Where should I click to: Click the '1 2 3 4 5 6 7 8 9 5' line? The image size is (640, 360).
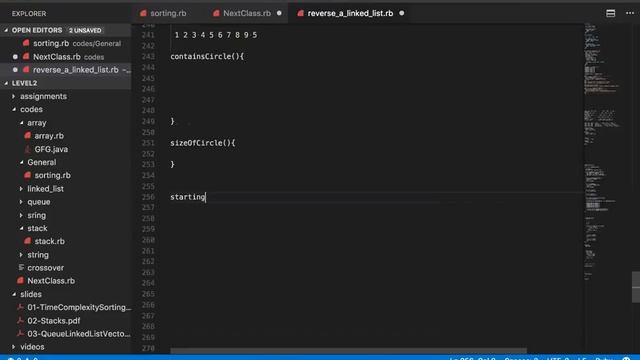click(x=216, y=35)
